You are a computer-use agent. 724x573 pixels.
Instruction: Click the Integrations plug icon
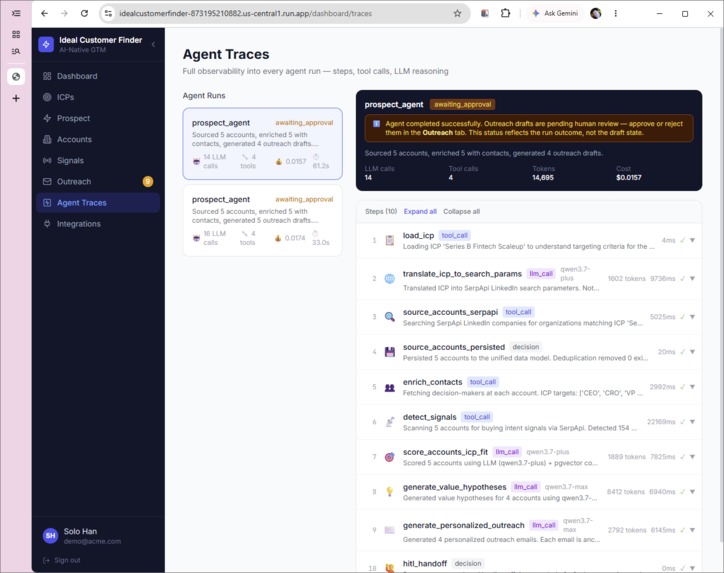pos(47,224)
